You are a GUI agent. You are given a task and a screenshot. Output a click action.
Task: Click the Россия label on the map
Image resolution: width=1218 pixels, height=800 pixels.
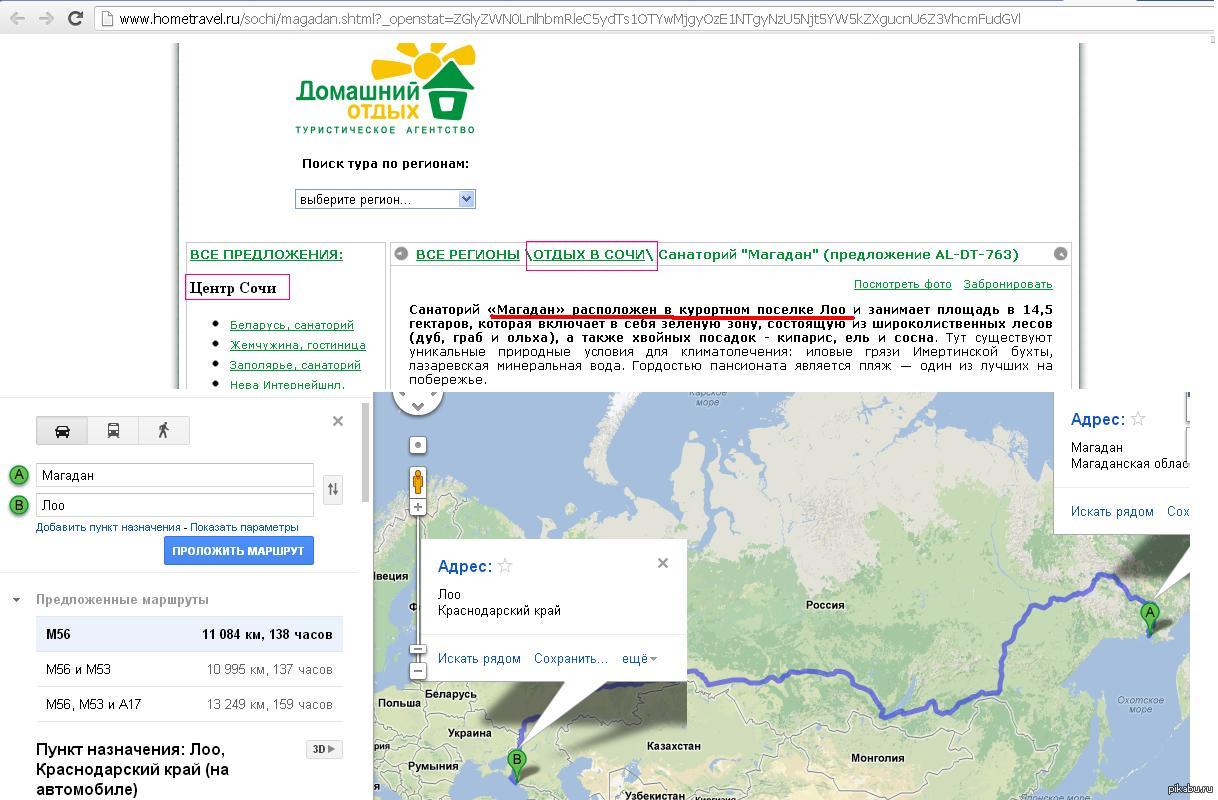825,605
